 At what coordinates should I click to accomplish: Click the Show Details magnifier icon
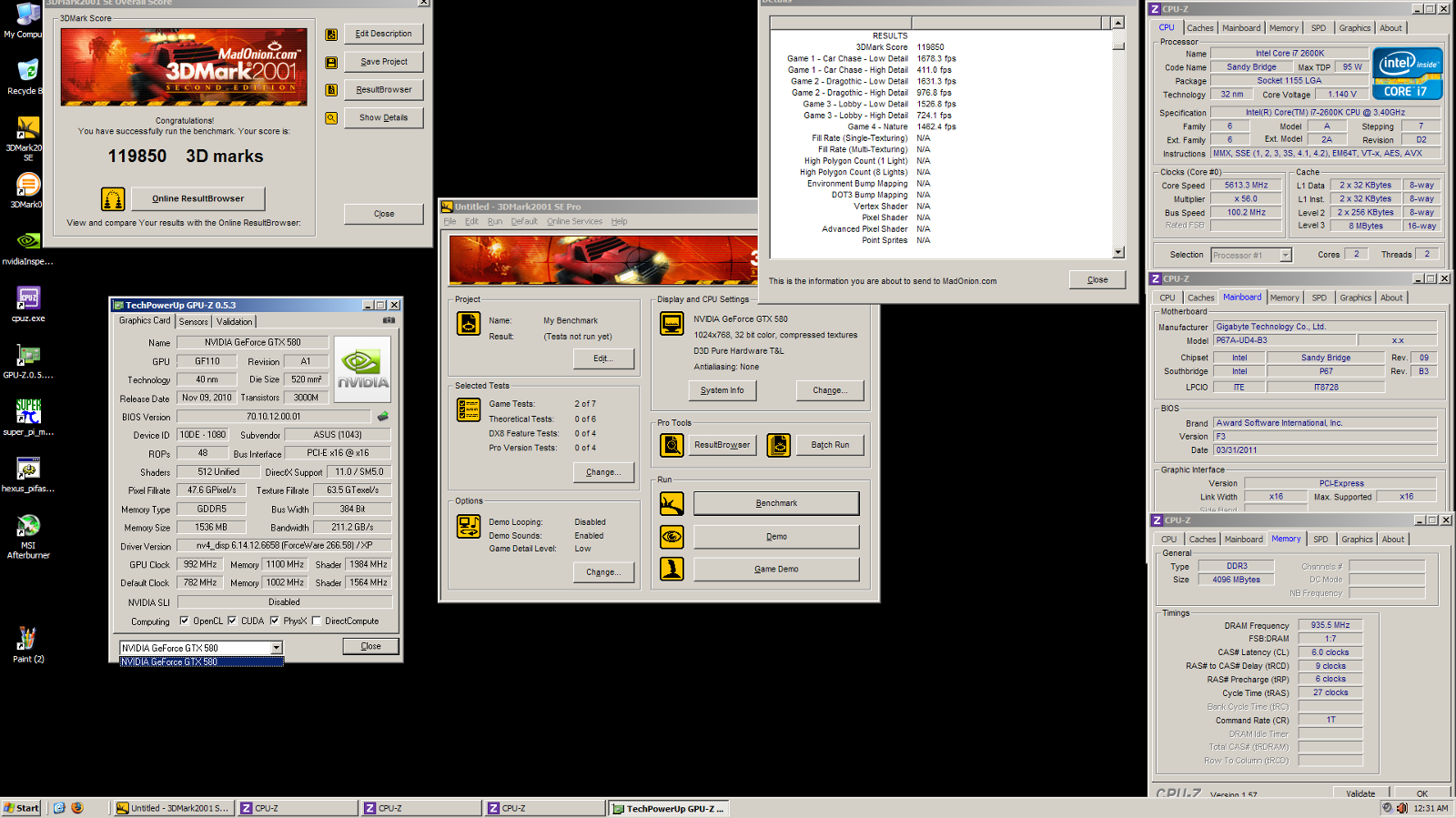tap(331, 117)
